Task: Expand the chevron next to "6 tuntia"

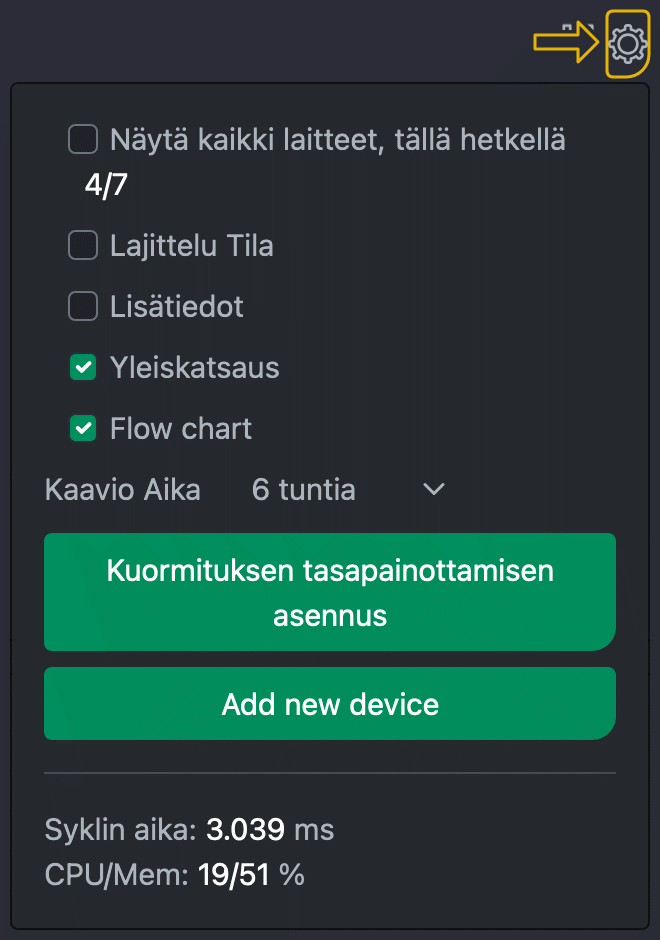Action: pyautogui.click(x=432, y=489)
